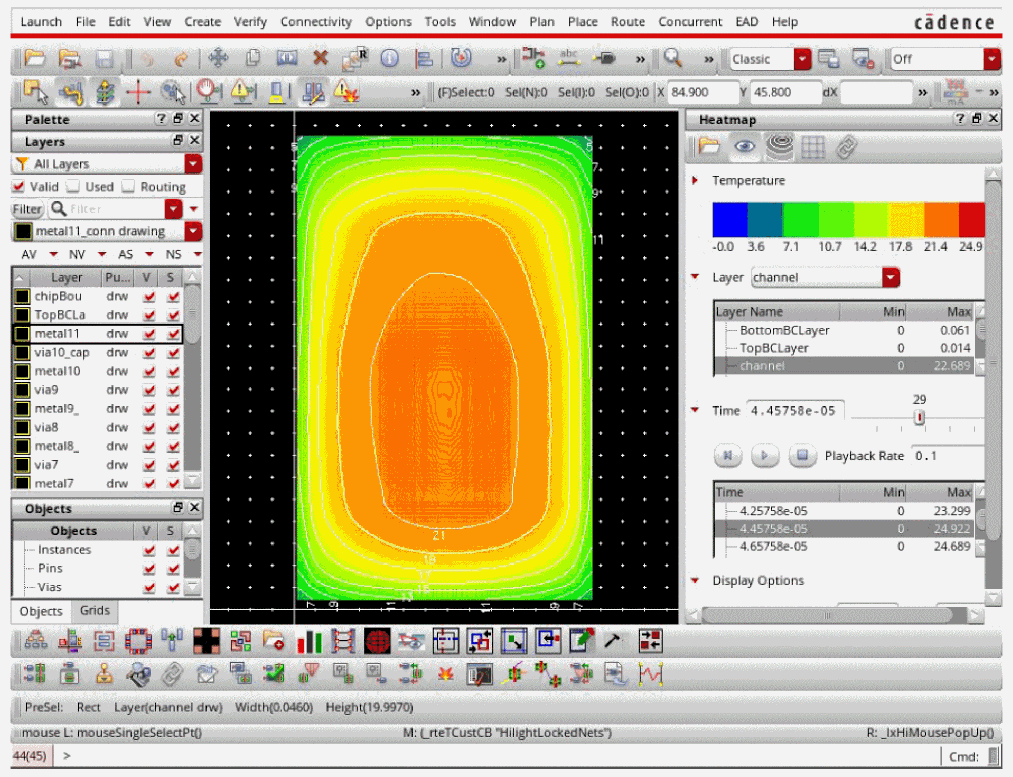Open the Connectivity menu
The width and height of the screenshot is (1013, 777).
316,21
